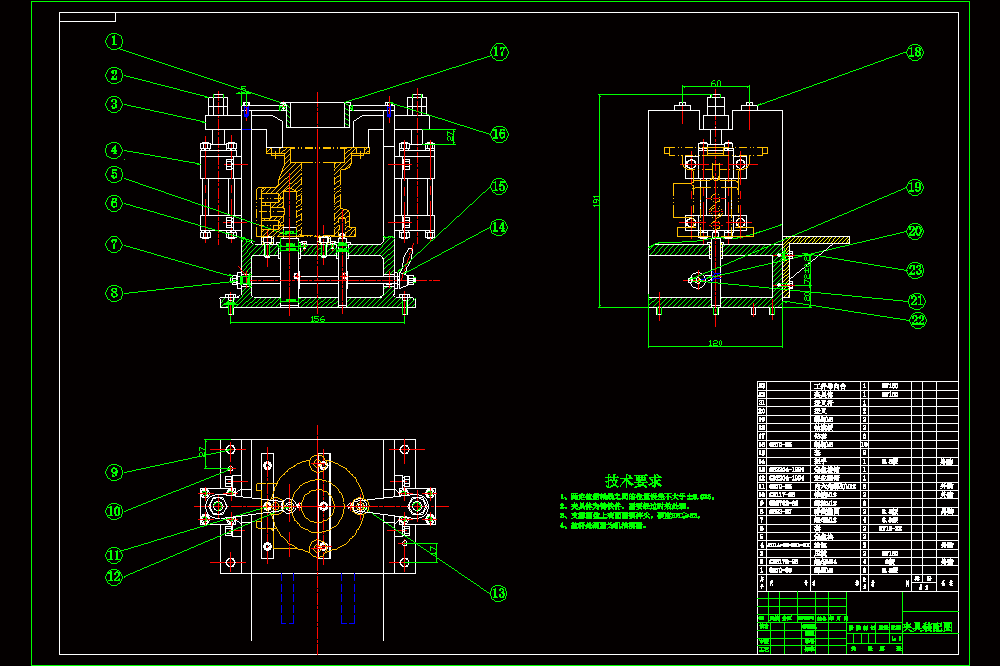
Task: Select the 191 height dimension text
Action: pyautogui.click(x=596, y=201)
